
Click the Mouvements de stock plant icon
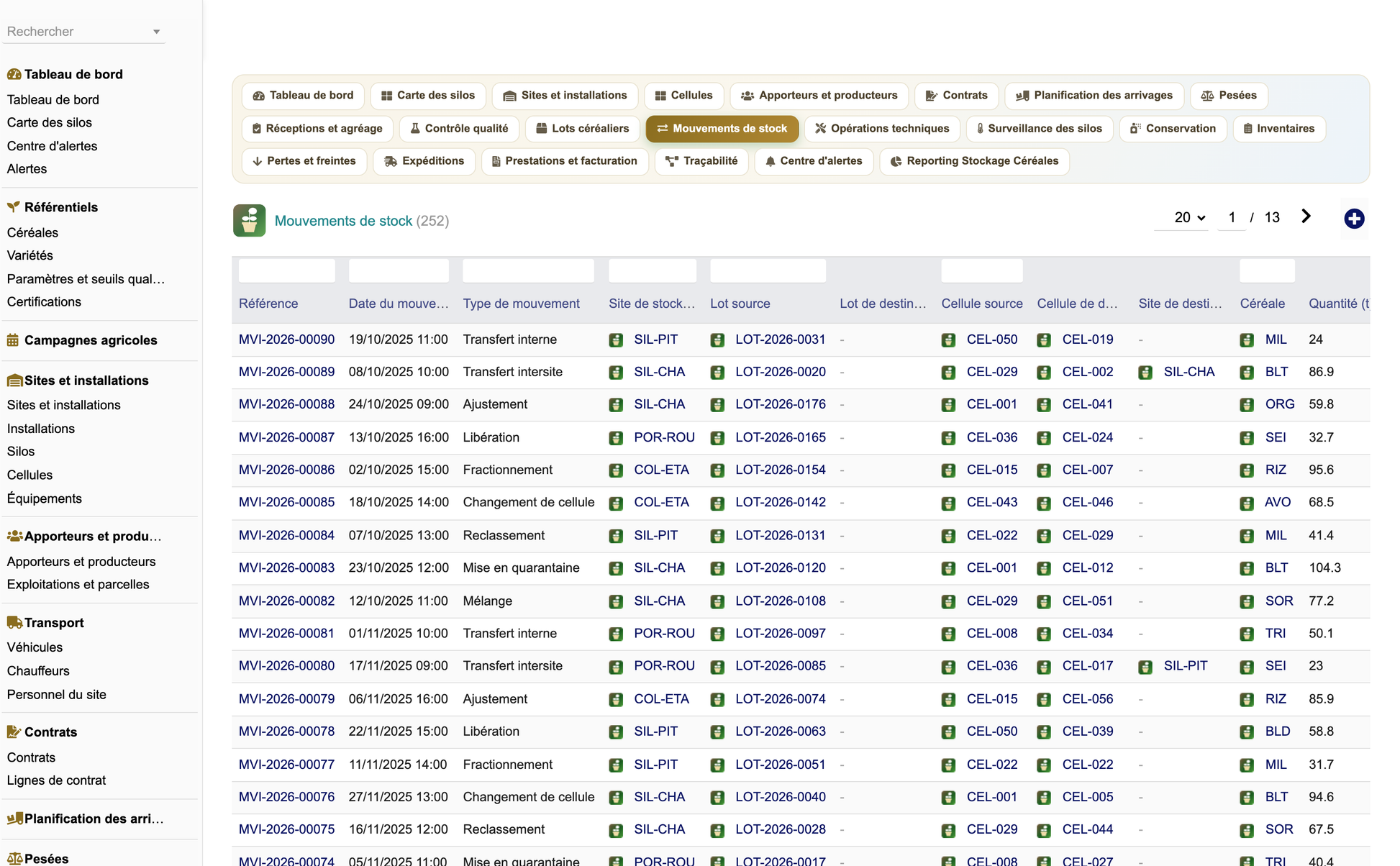[249, 221]
